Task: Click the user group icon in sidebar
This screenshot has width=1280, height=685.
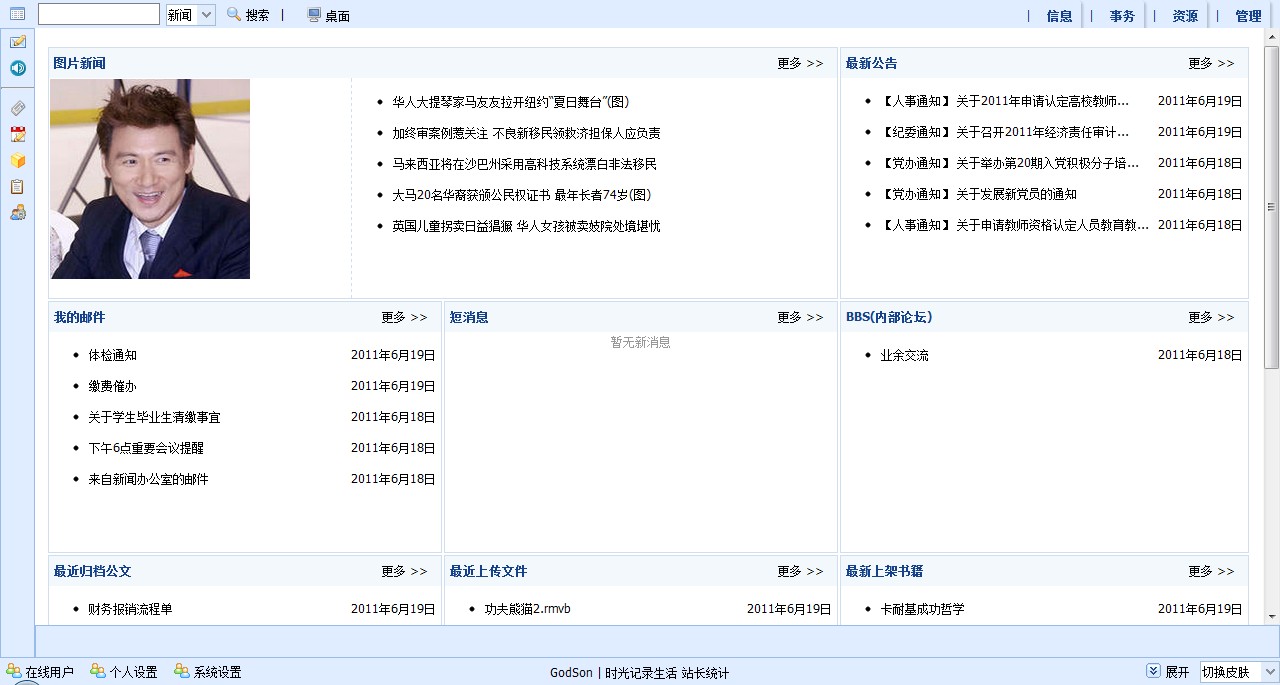Action: (x=18, y=212)
